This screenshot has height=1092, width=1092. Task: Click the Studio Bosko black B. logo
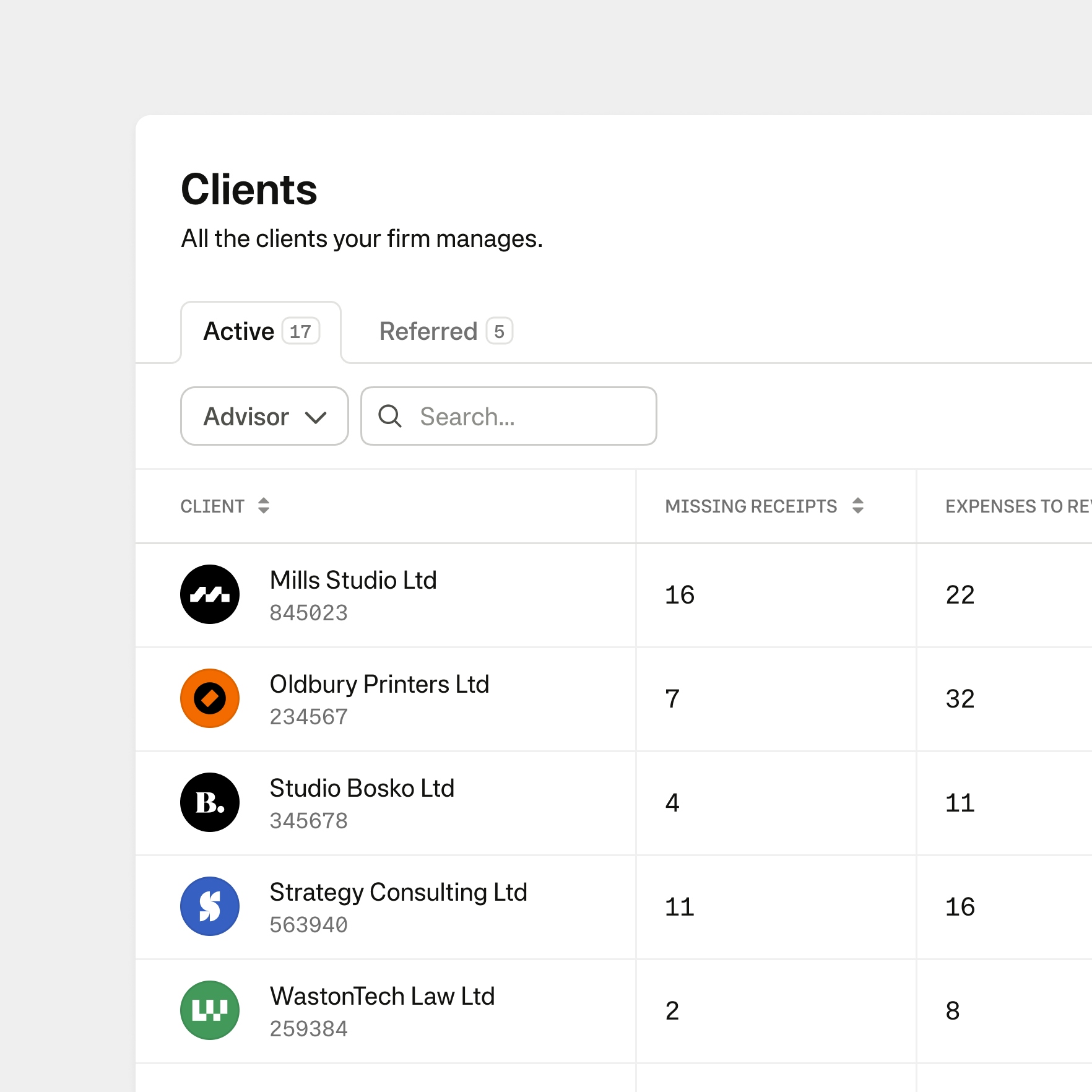(210, 802)
